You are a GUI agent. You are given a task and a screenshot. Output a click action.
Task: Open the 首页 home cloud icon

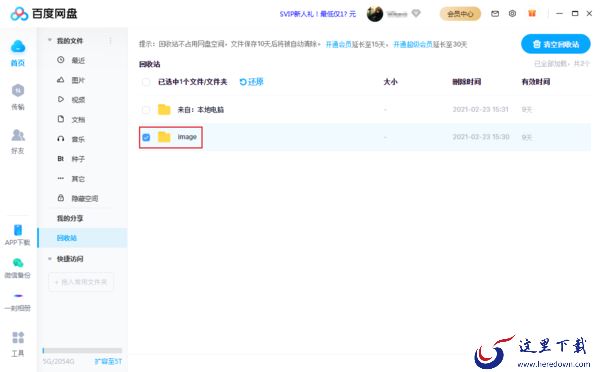pyautogui.click(x=18, y=47)
